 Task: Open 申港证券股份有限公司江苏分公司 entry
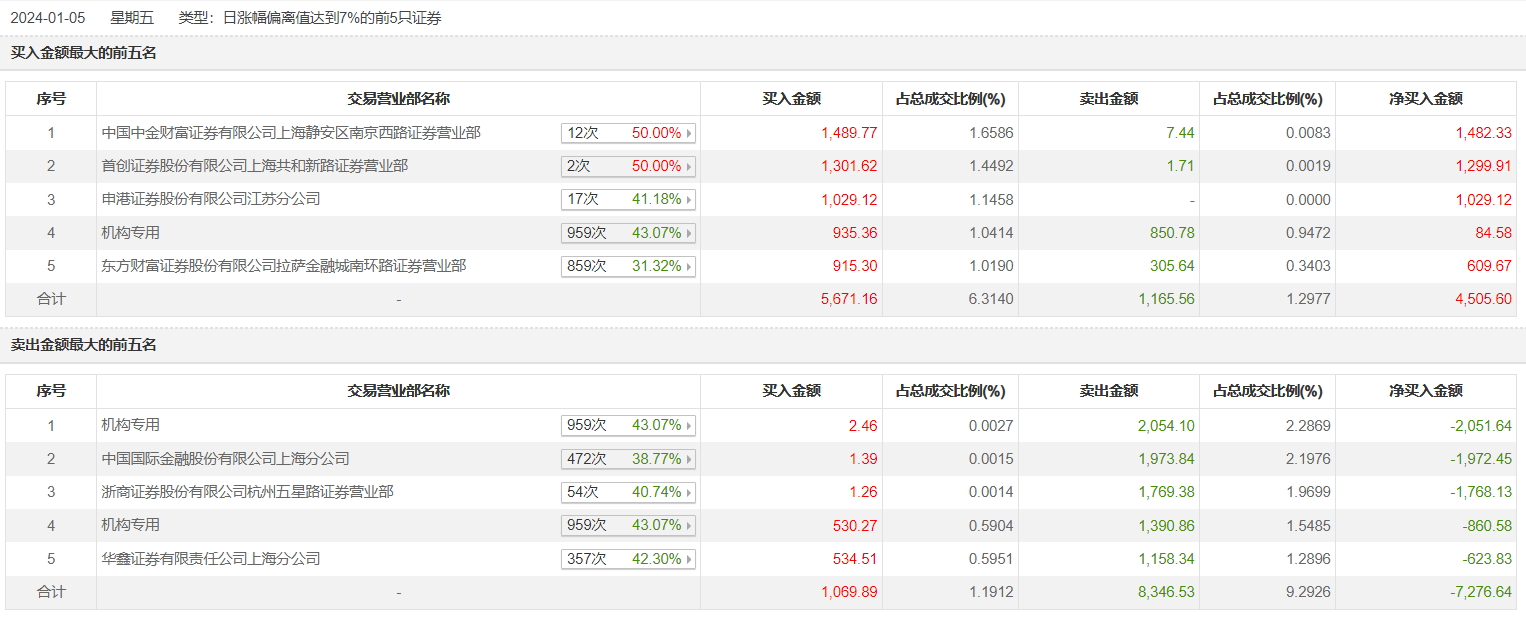(211, 199)
